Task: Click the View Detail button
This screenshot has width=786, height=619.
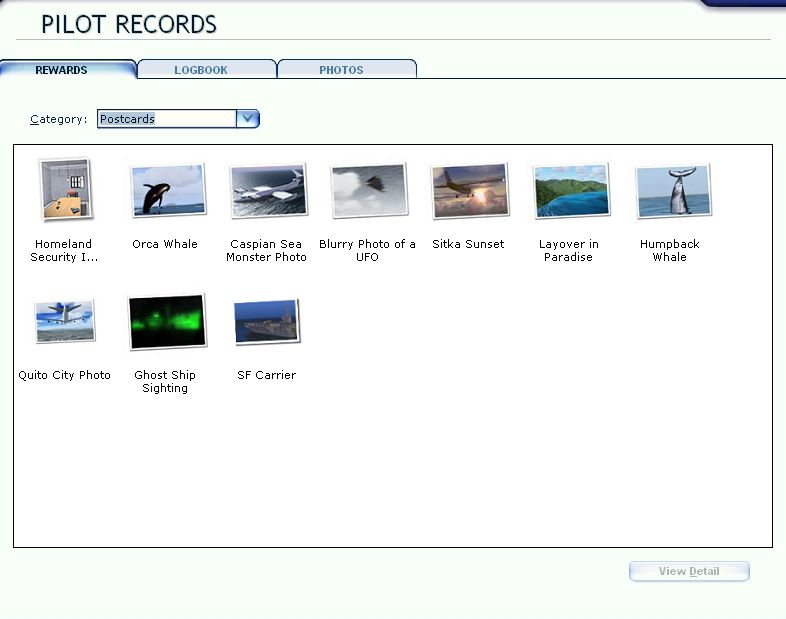Action: point(689,571)
